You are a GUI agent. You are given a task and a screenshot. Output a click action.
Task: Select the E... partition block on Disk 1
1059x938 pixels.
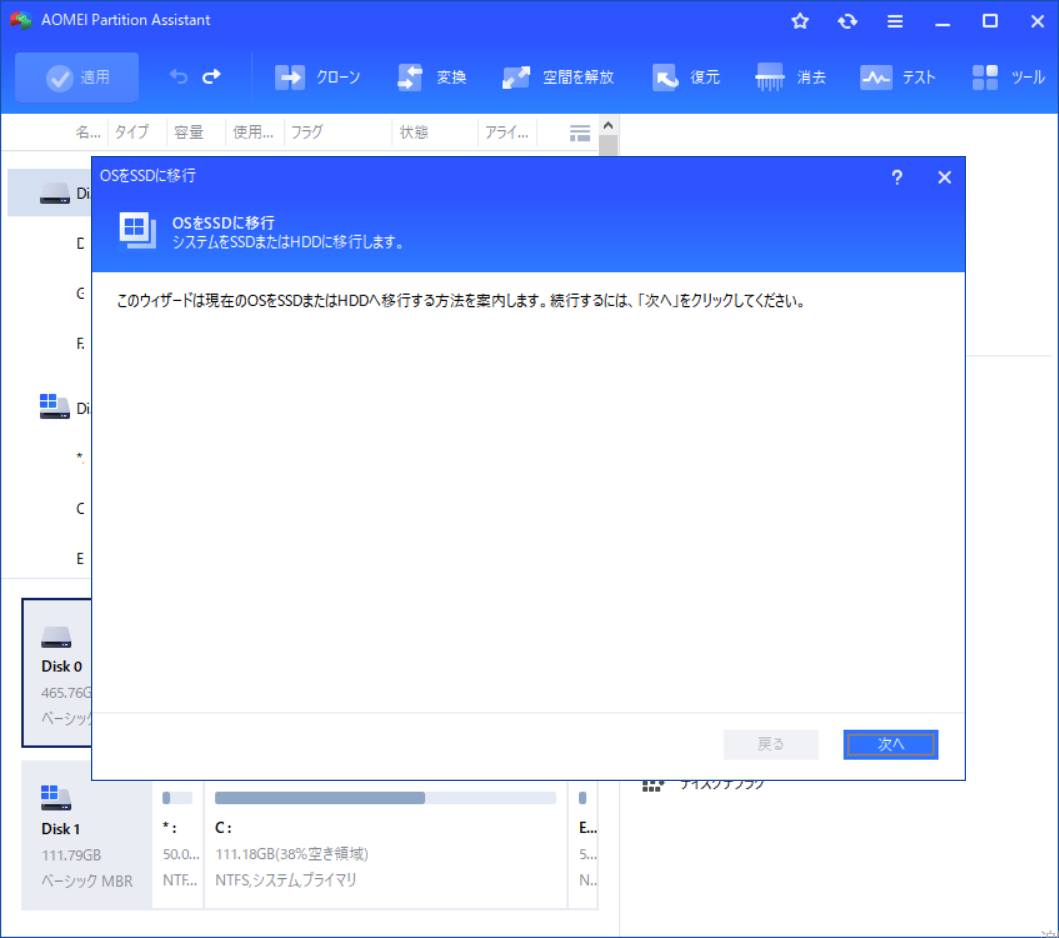coord(584,845)
